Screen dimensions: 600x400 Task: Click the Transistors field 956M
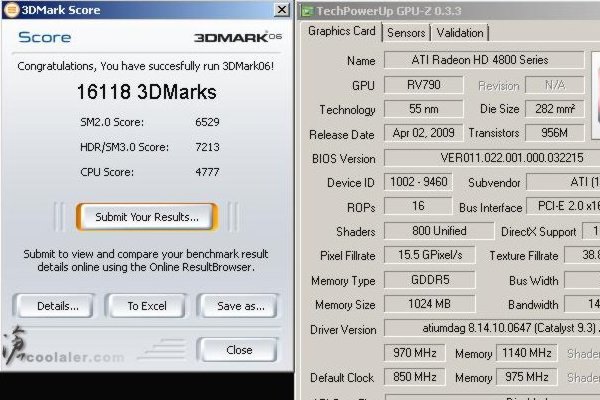point(554,133)
